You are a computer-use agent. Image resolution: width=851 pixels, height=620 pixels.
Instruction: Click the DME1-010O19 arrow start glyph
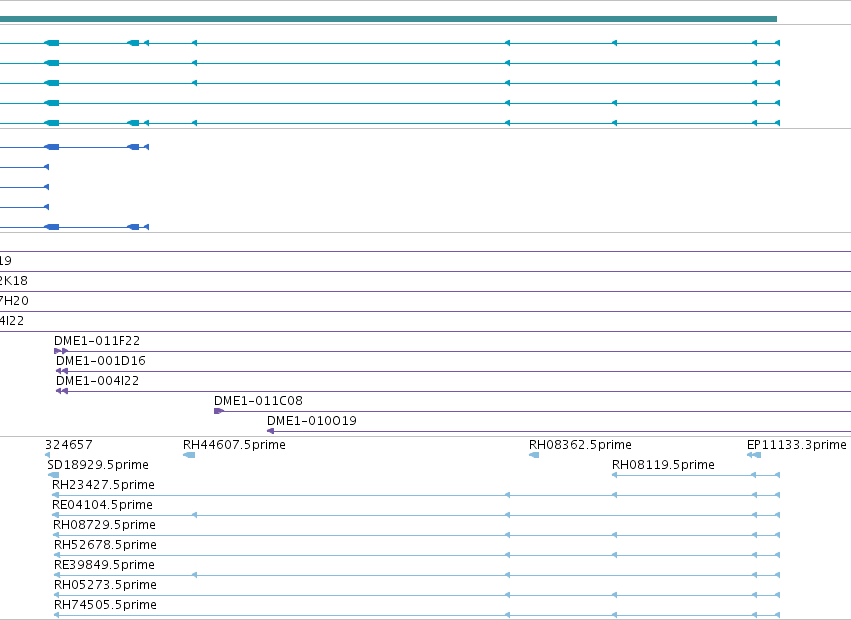[270, 431]
